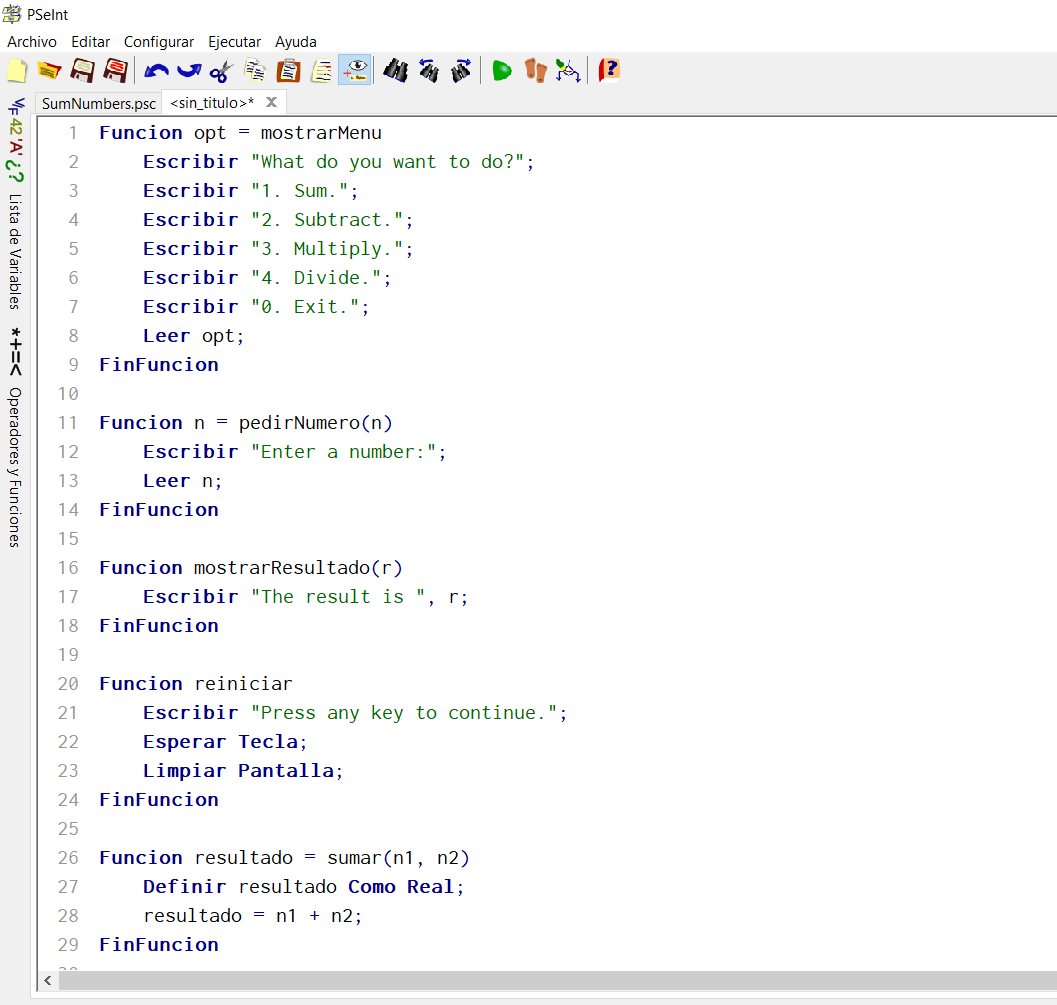Click the find previous binoculars icon
Image resolution: width=1057 pixels, height=1005 pixels.
pyautogui.click(x=429, y=70)
